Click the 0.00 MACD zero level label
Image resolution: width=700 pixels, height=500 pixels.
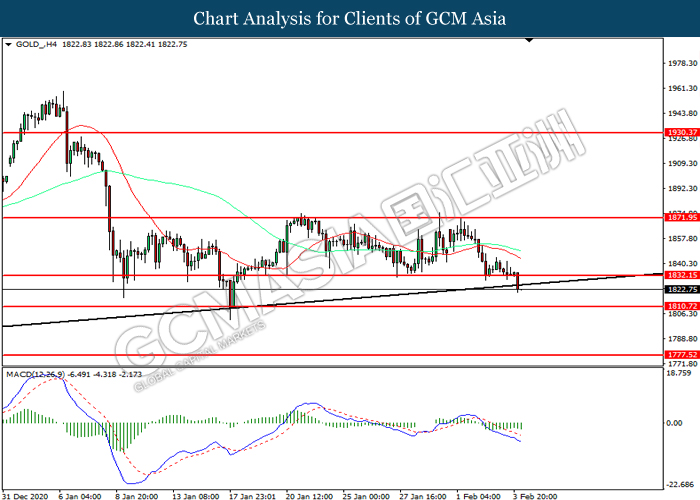[675, 422]
